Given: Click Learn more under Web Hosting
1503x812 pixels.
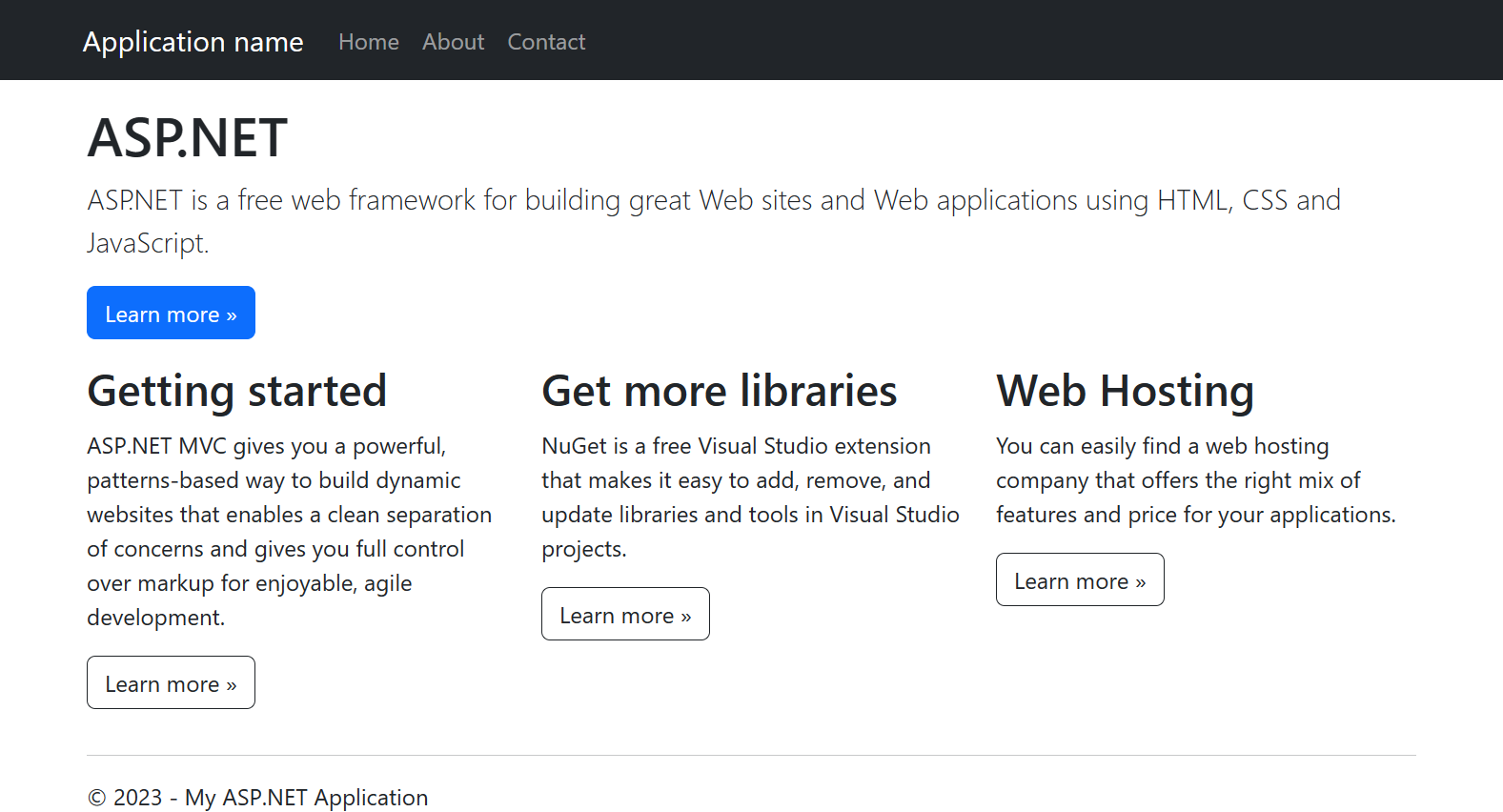Looking at the screenshot, I should click(1080, 580).
